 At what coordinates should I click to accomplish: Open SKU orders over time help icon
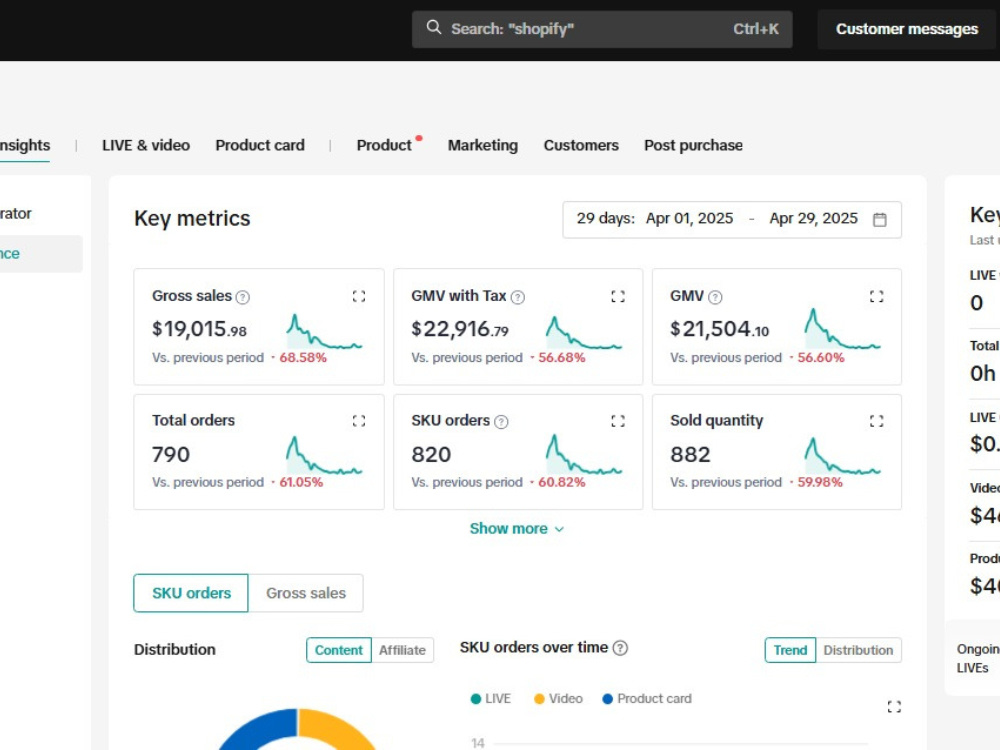[x=620, y=648]
